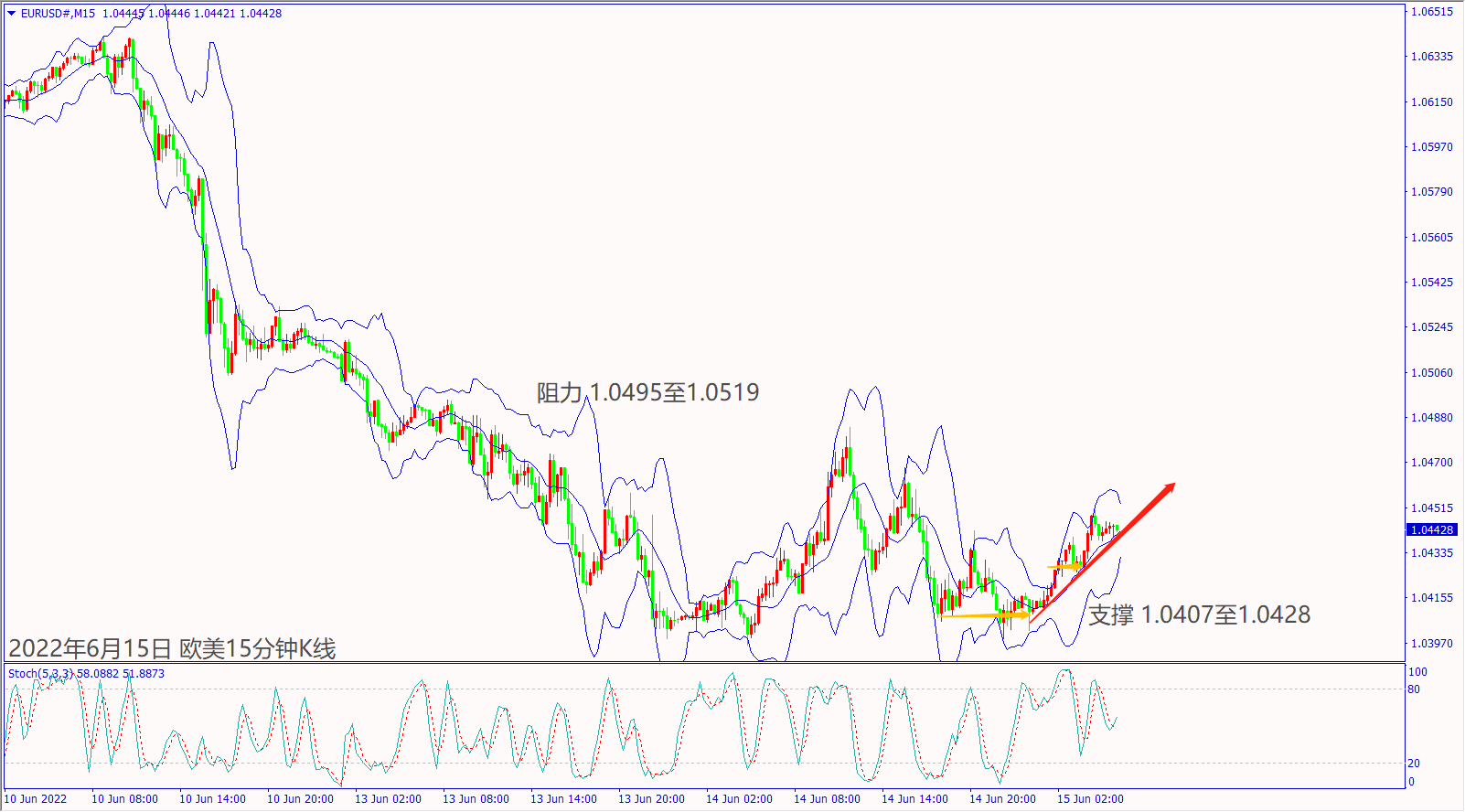Select the upper orange horizontal arrow
1465x812 pixels.
coord(1064,567)
